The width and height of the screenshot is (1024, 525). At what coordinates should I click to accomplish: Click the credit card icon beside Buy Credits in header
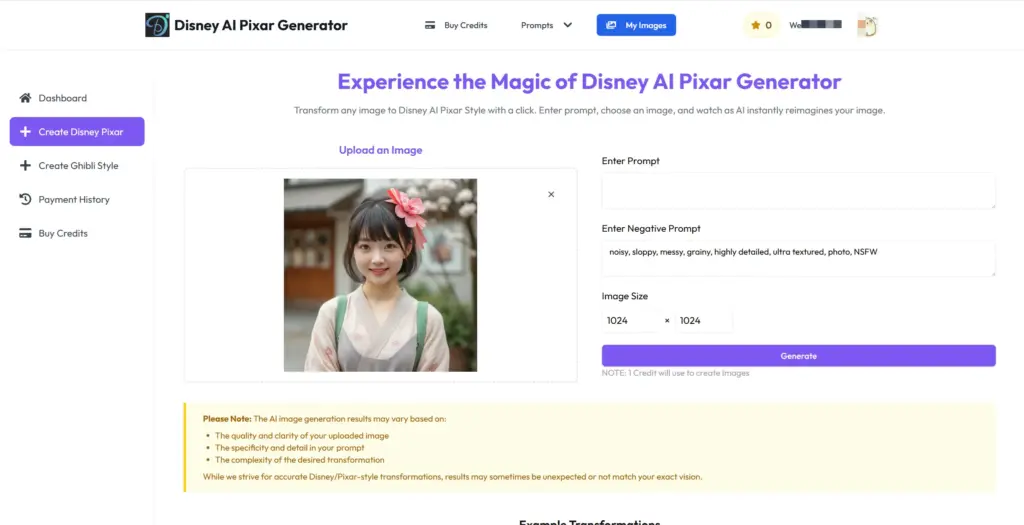[430, 25]
